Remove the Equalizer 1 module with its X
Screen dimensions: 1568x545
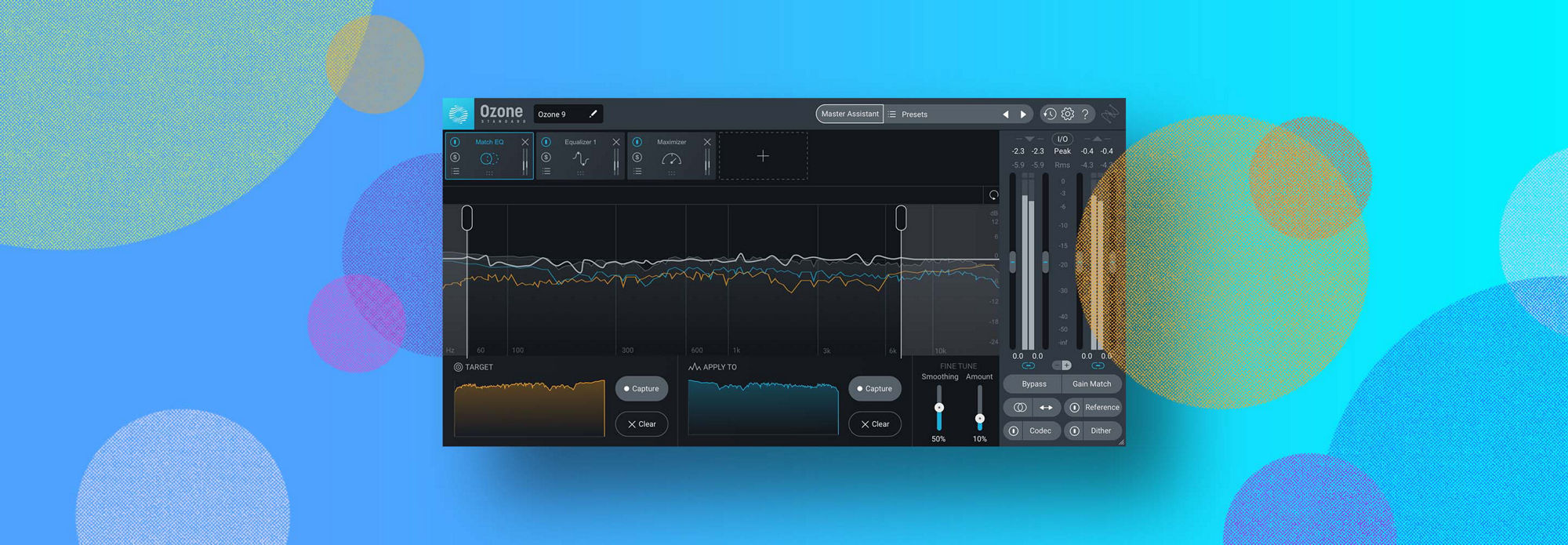pos(616,142)
